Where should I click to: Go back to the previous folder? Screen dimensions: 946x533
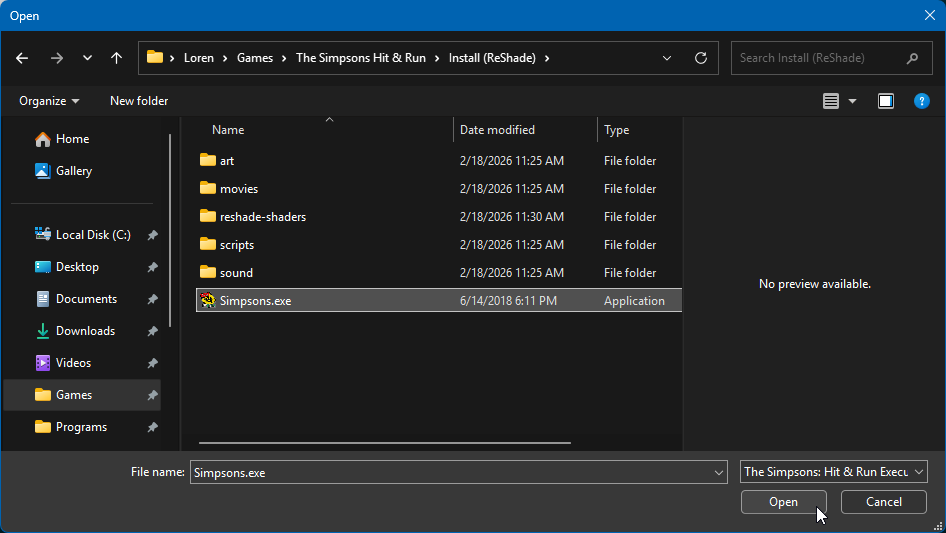pos(22,58)
